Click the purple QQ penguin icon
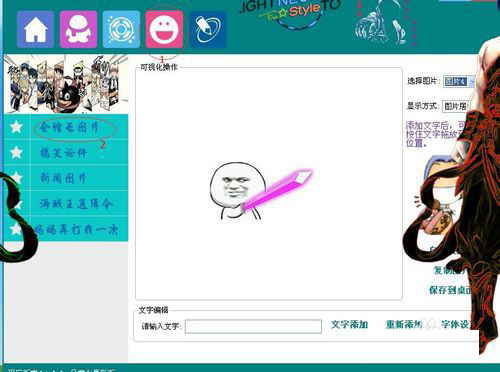This screenshot has height=372, width=500. [78, 29]
